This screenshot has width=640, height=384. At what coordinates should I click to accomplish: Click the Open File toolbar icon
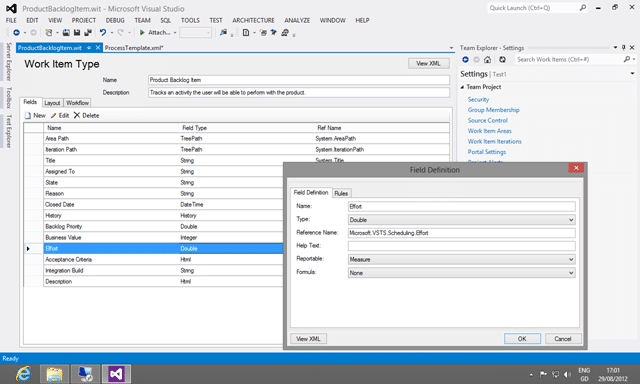pos(66,33)
